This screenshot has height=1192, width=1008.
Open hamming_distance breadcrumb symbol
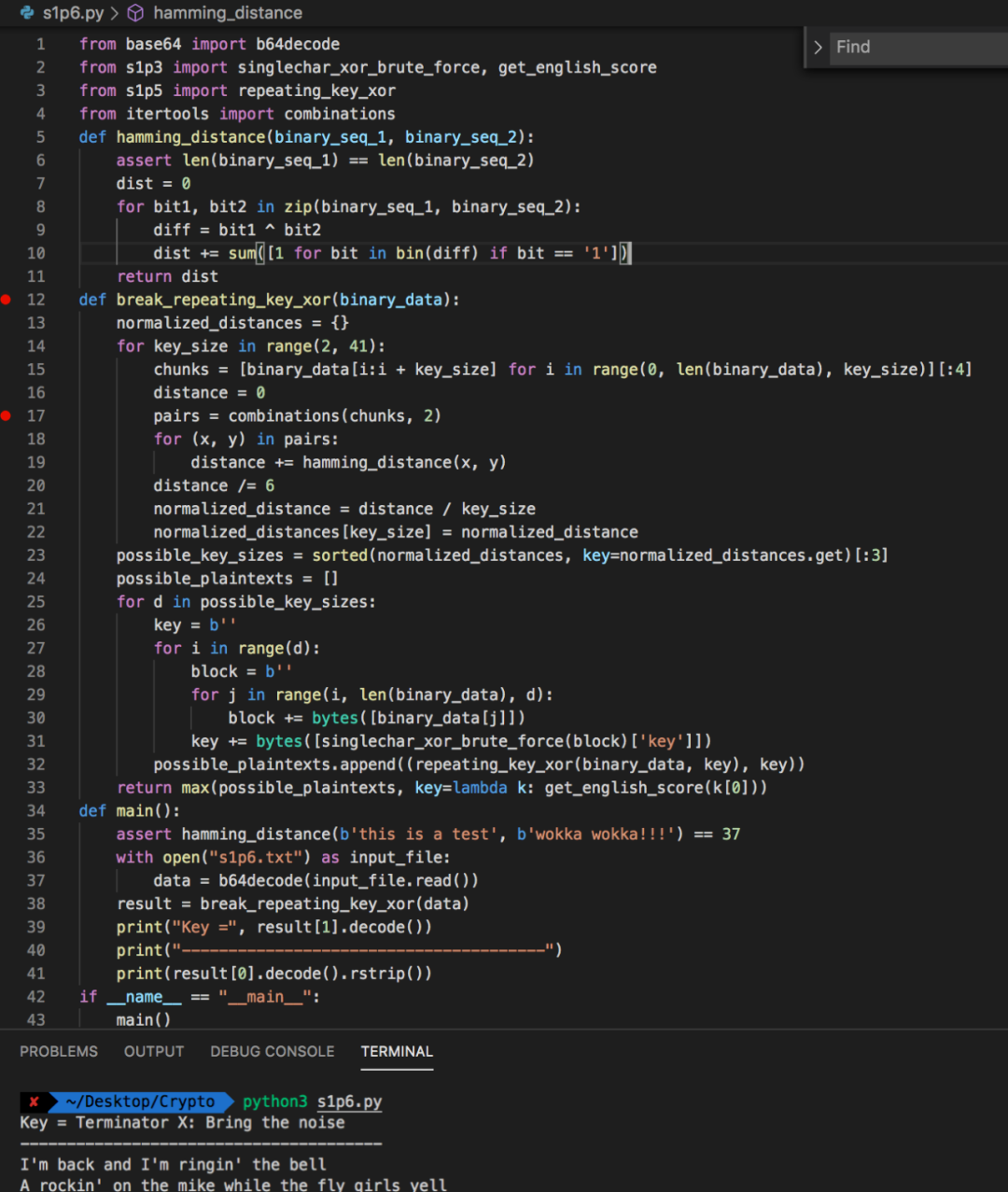tap(228, 13)
